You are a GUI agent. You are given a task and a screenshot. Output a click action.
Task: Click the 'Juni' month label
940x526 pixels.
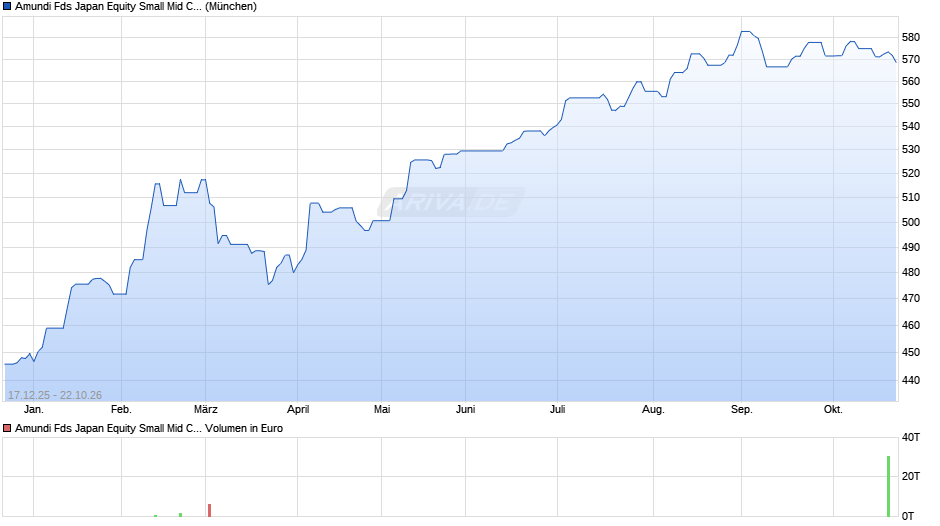(465, 410)
